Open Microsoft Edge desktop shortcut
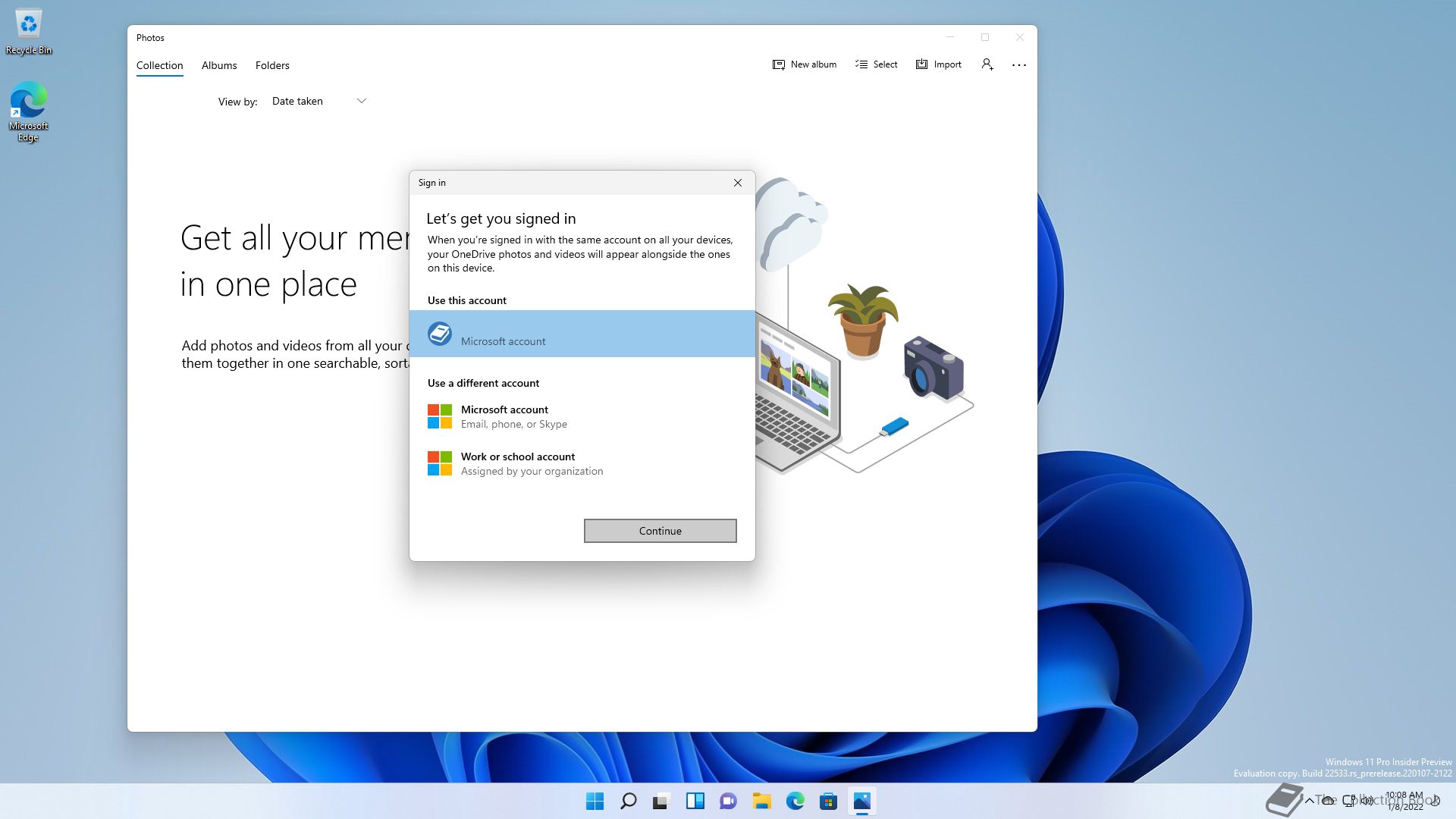1456x819 pixels. (29, 111)
